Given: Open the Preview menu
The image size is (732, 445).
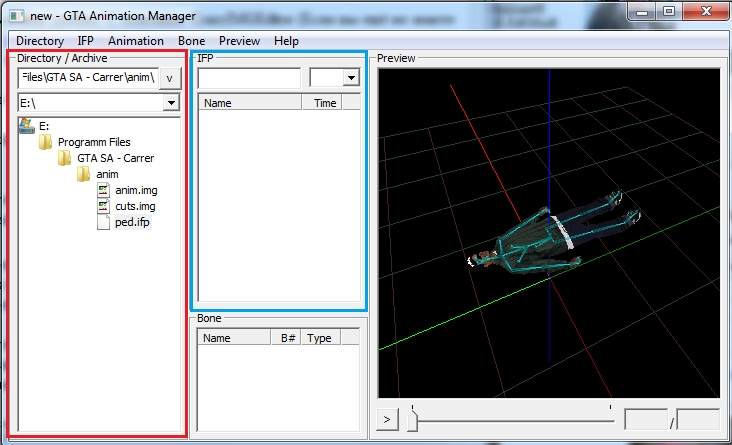Looking at the screenshot, I should (239, 41).
